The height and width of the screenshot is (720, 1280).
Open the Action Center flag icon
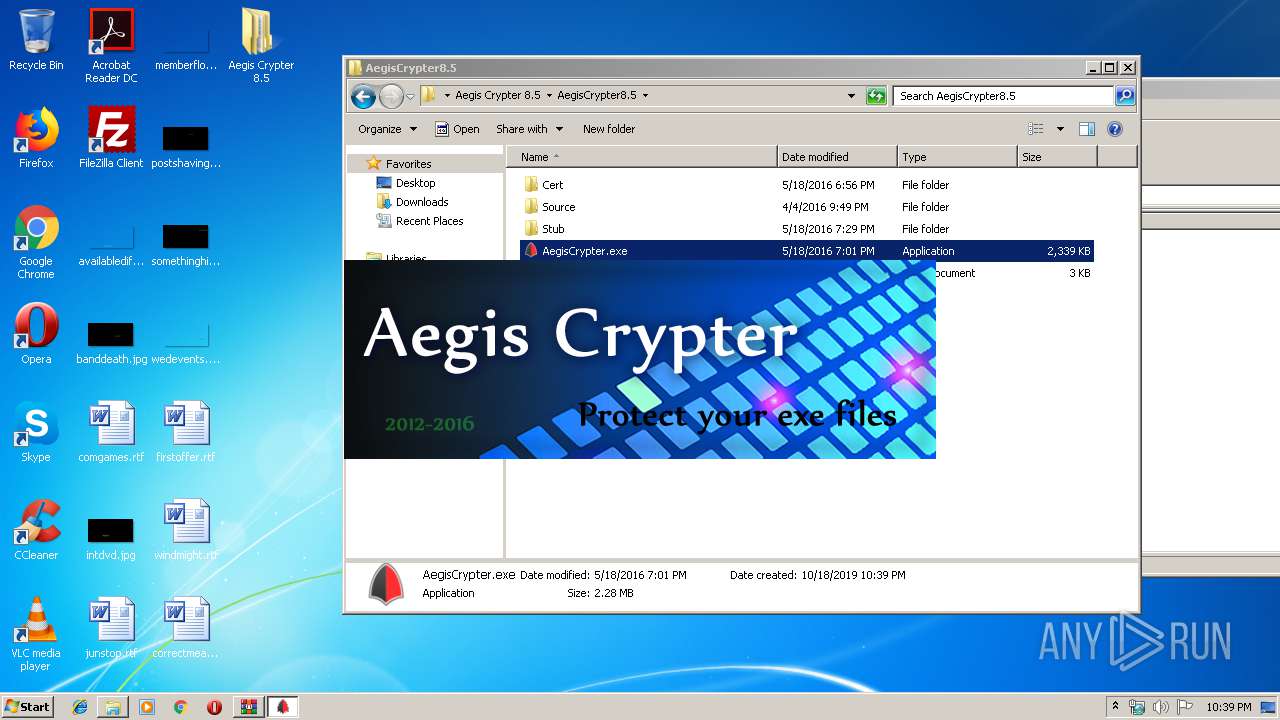[1185, 707]
